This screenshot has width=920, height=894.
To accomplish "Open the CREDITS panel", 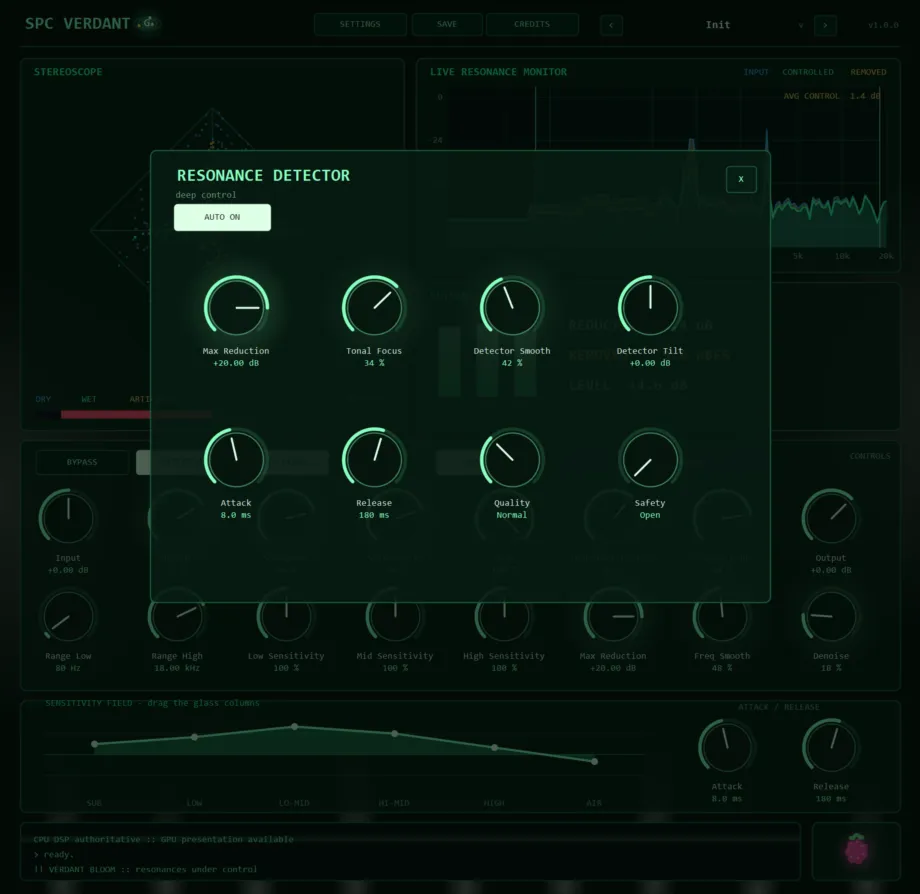I will [532, 24].
